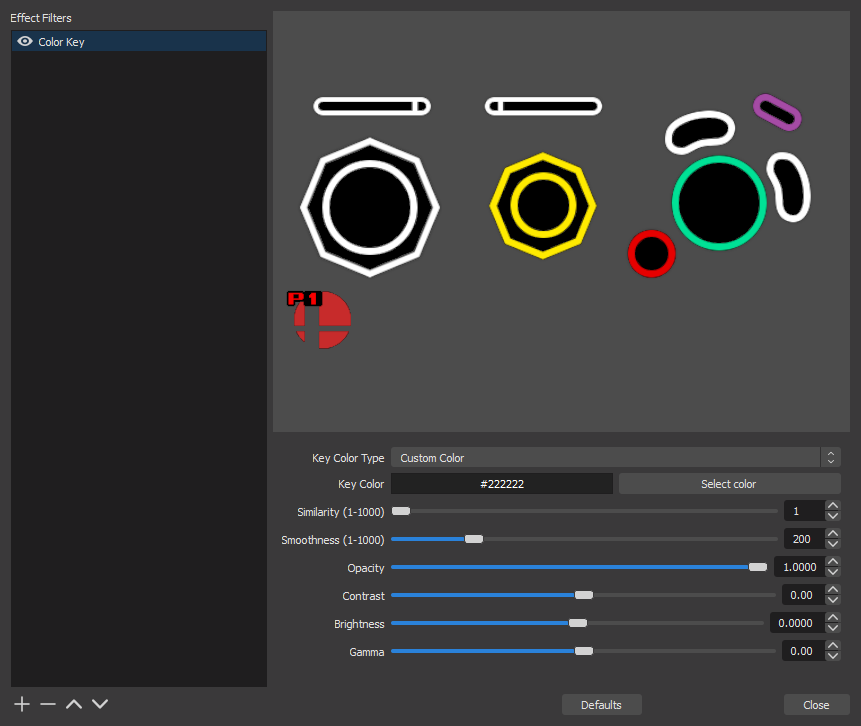Click the green A button in preview
This screenshot has width=861, height=726.
click(719, 203)
